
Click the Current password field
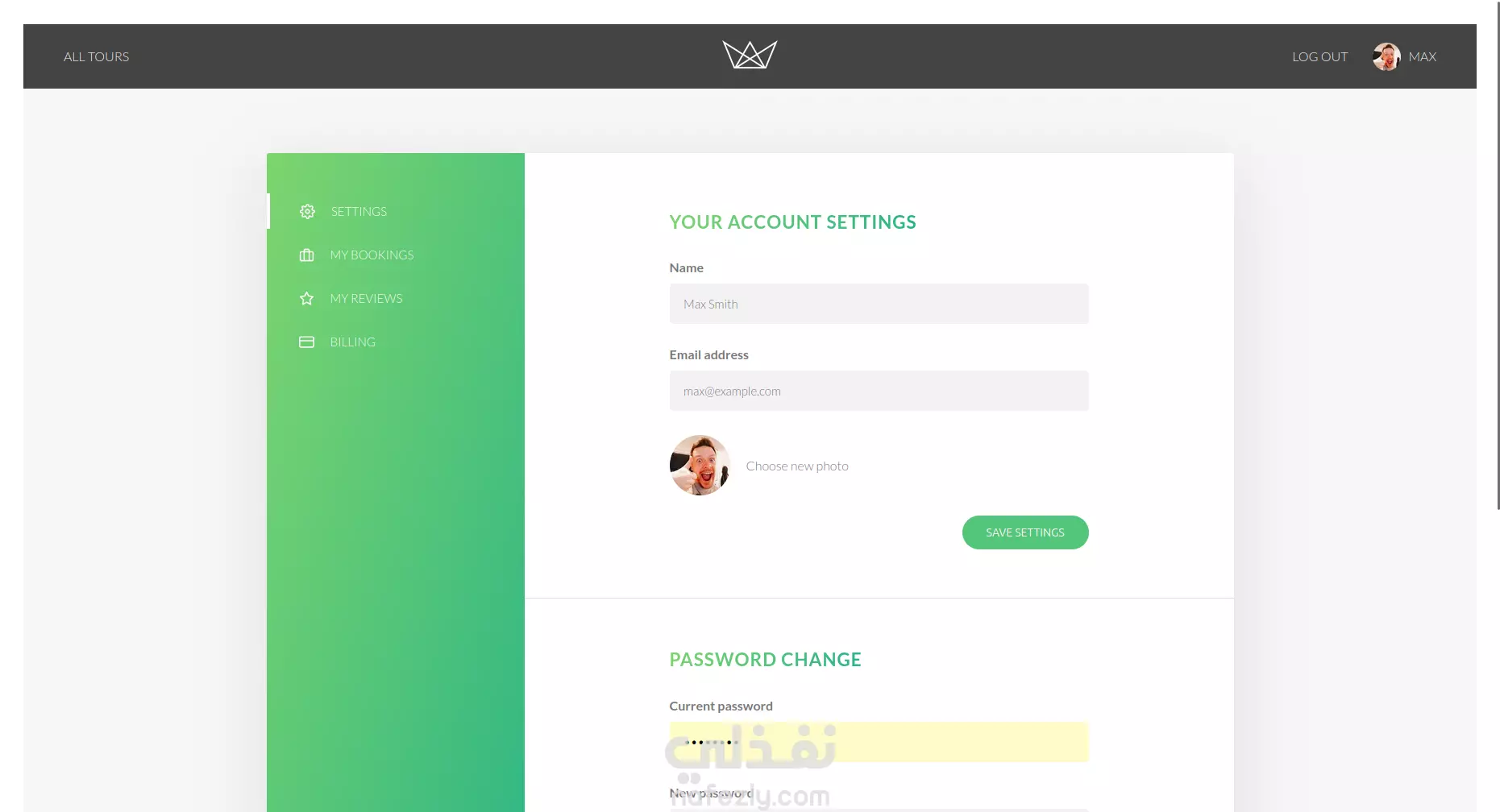[x=879, y=742]
